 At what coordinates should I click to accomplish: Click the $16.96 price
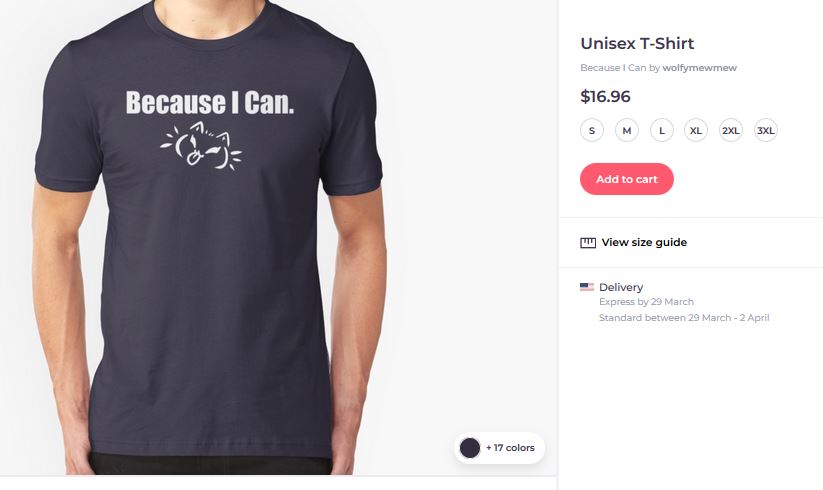tap(605, 97)
